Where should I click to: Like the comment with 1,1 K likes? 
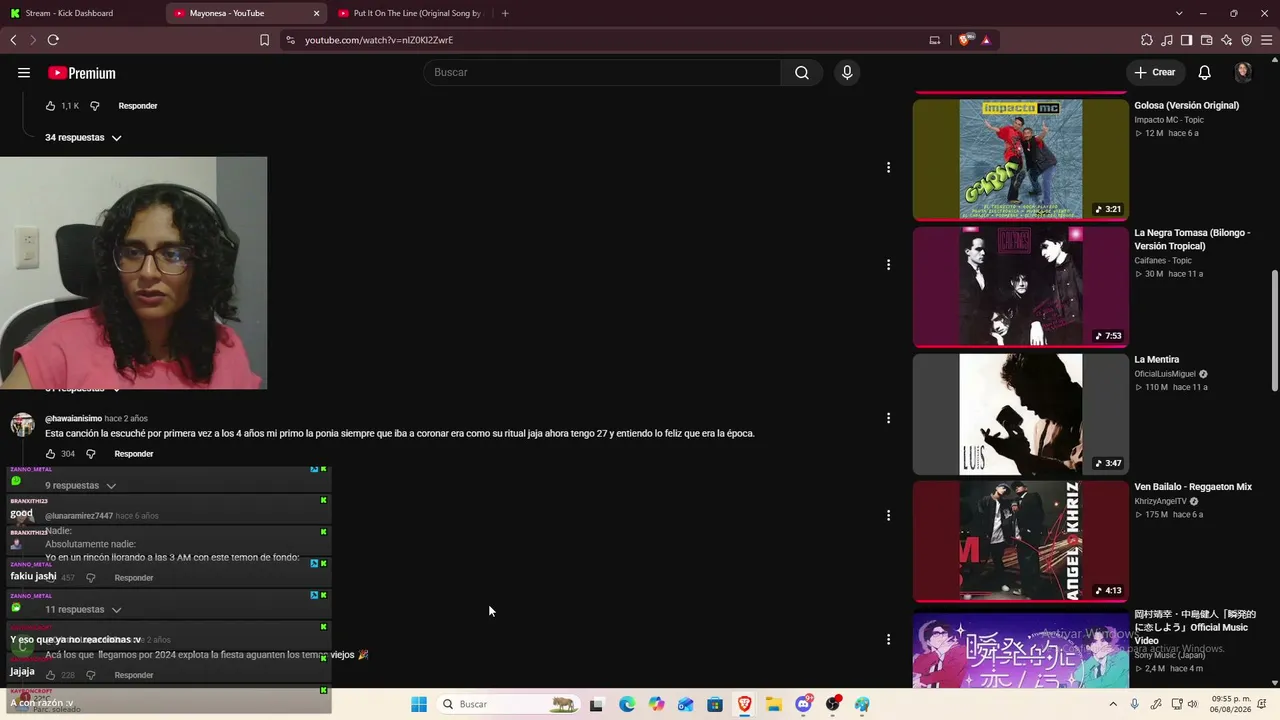(51, 106)
